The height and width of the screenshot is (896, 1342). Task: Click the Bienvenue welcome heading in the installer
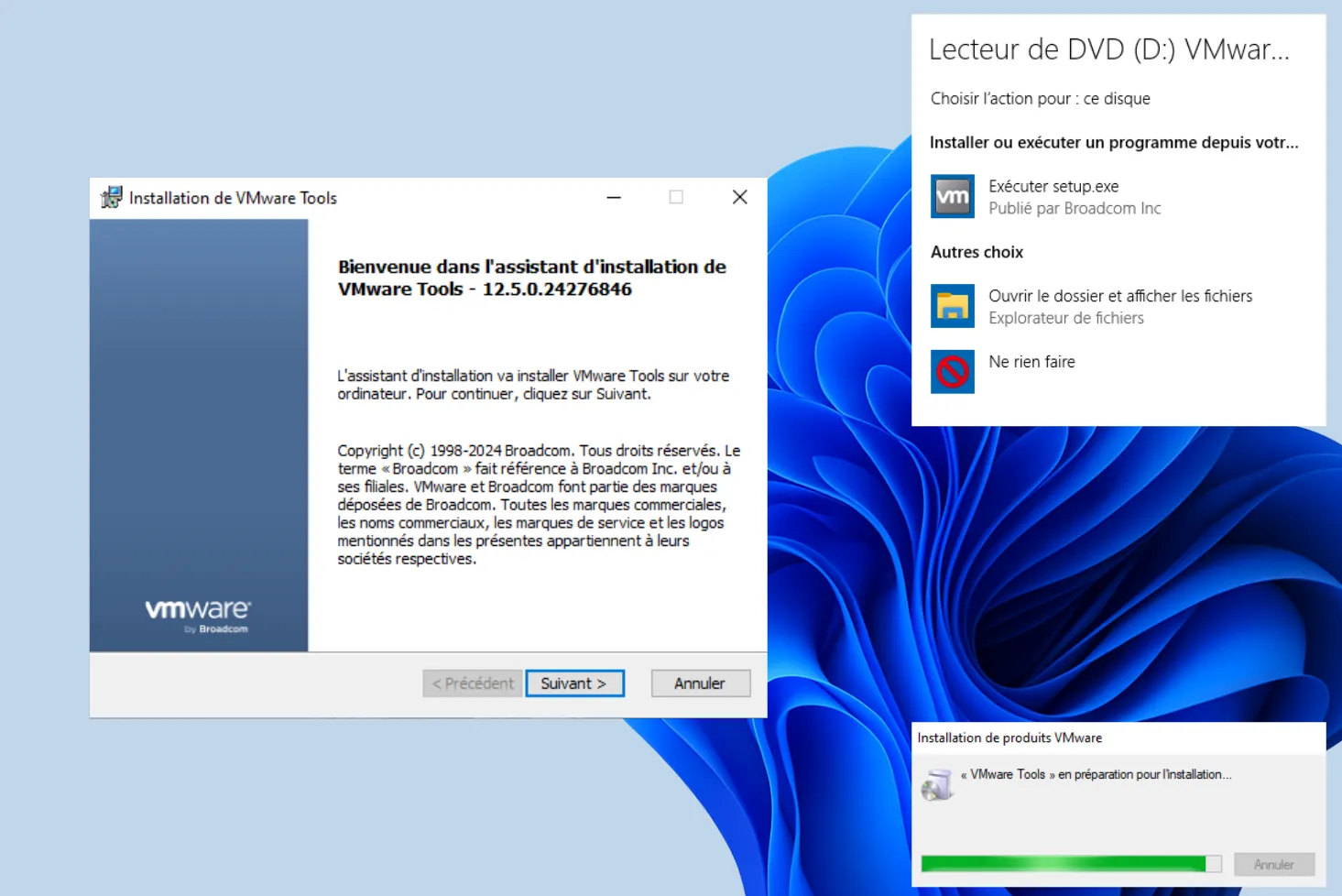coord(531,278)
